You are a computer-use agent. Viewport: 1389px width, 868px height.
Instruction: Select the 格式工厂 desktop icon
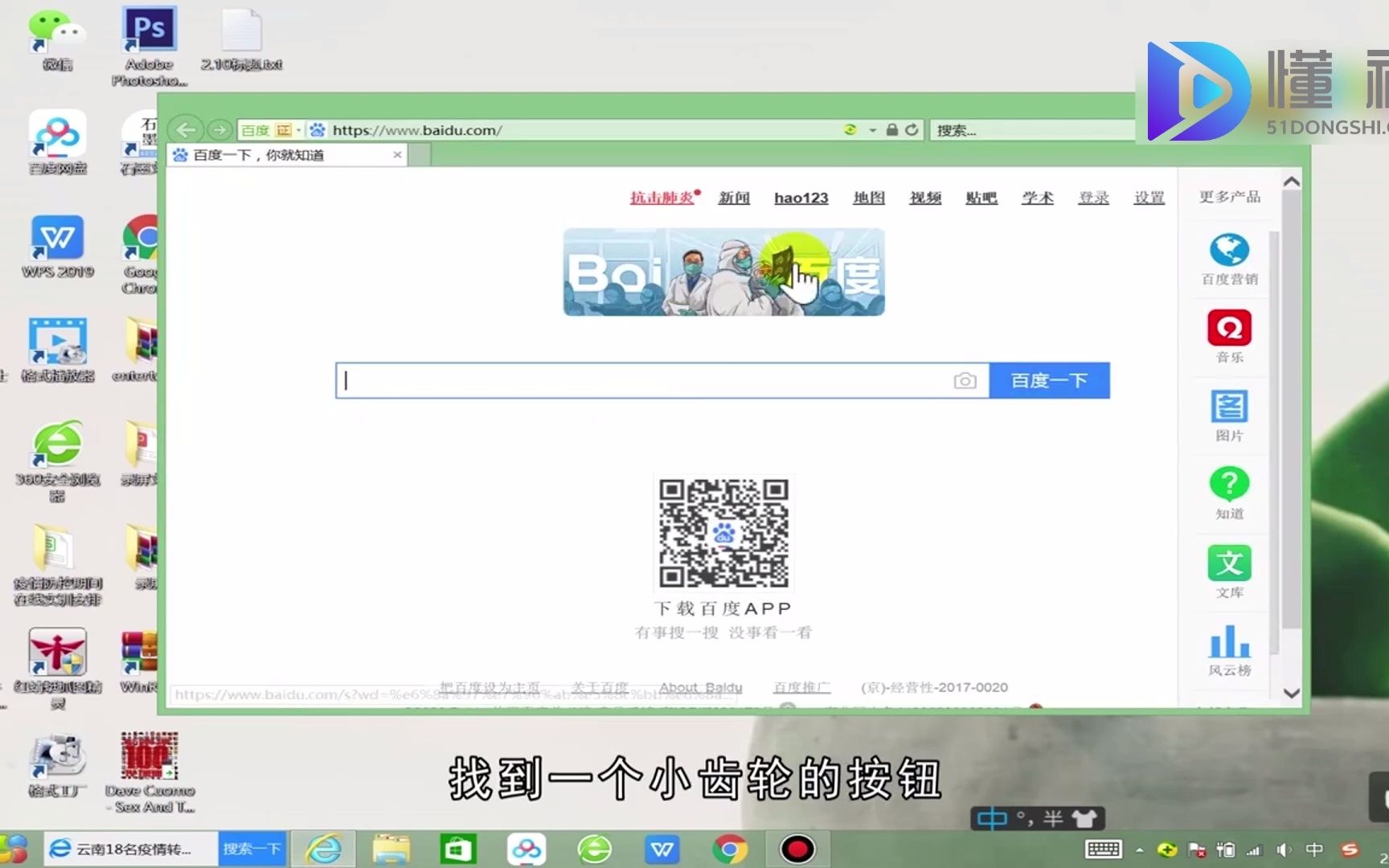click(57, 765)
